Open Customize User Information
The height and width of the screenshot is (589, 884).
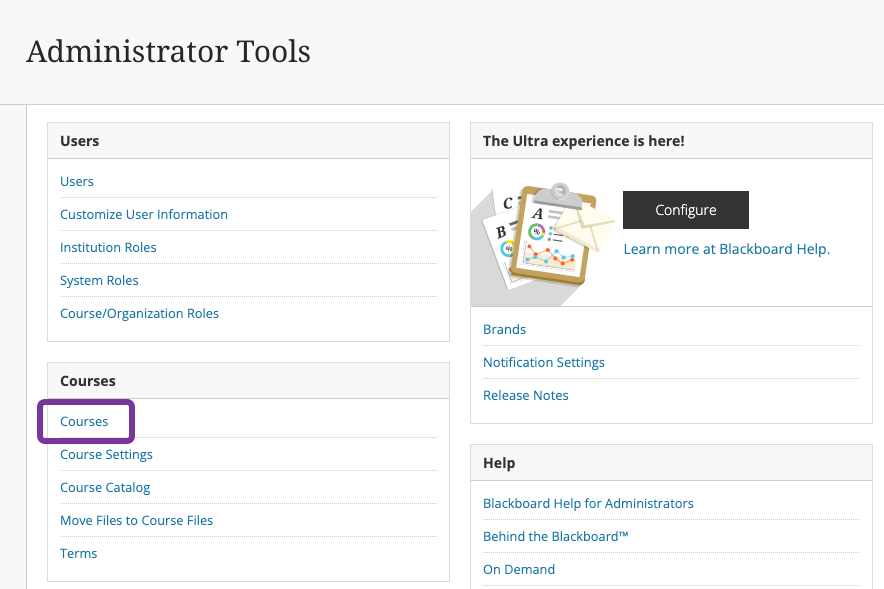144,214
